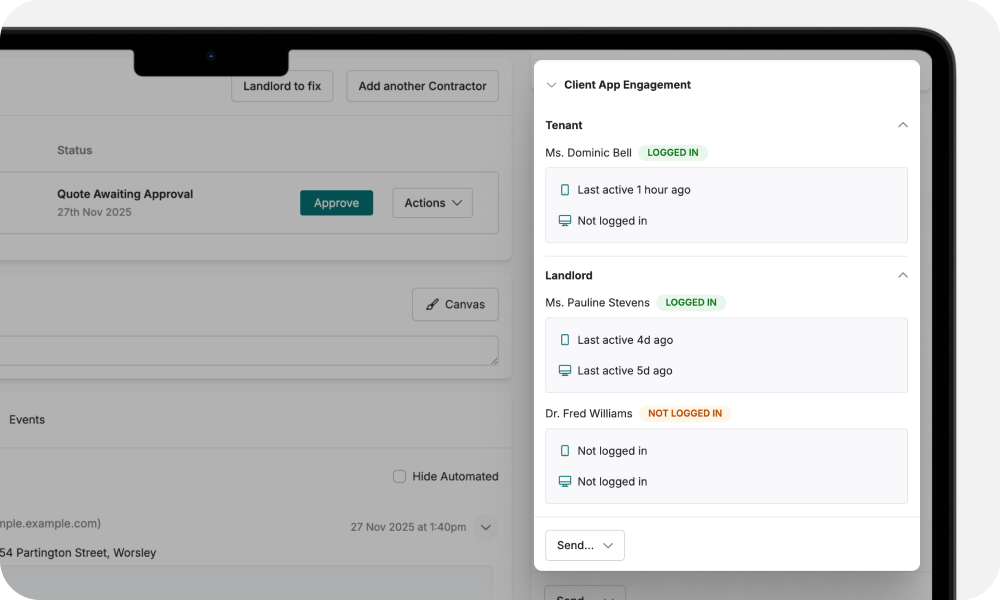Viewport: 1000px width, 600px height.
Task: Toggle the NOT LOGGED IN badge for Dr. Fred Williams
Action: 685,413
